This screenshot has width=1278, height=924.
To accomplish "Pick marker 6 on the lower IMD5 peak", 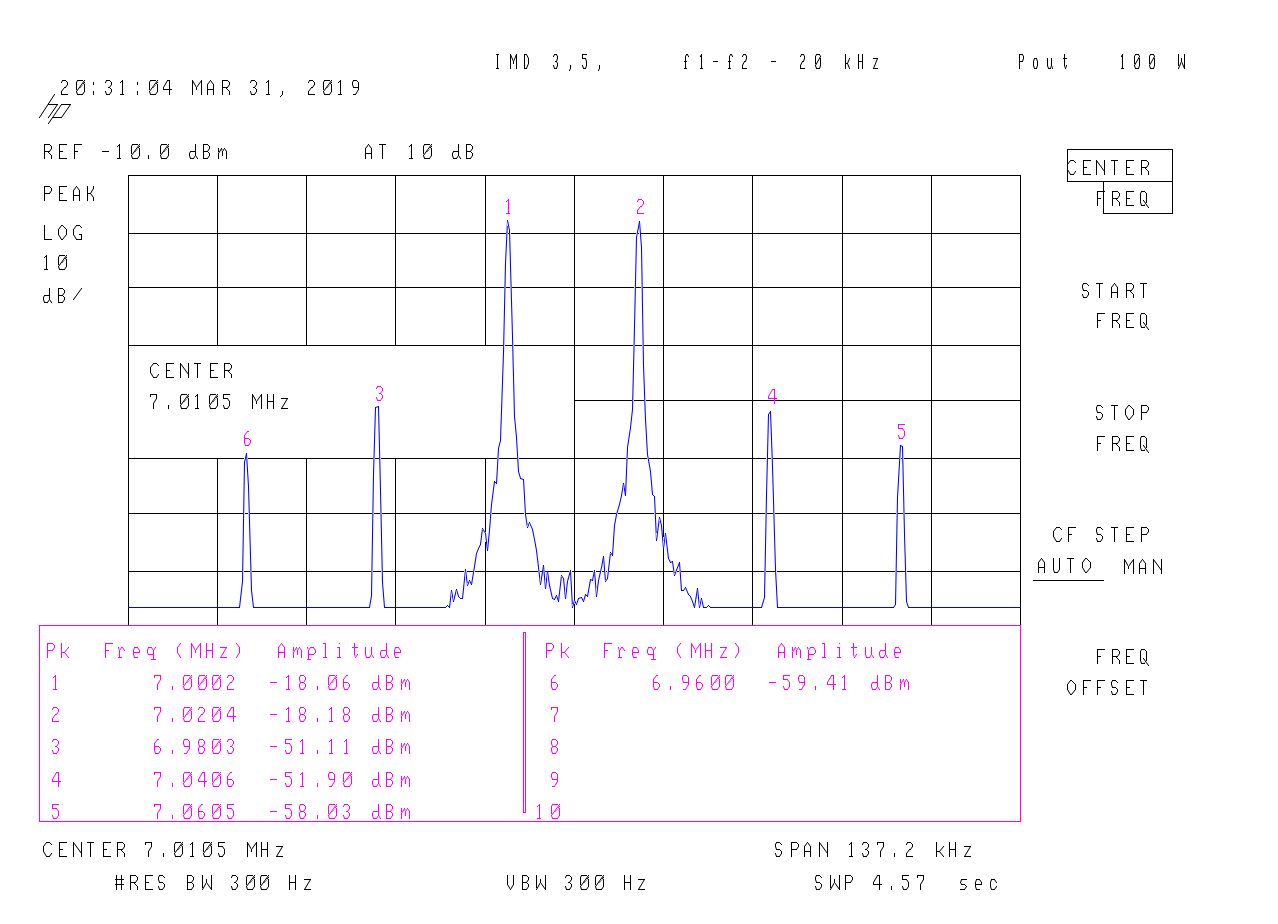I will (x=247, y=440).
